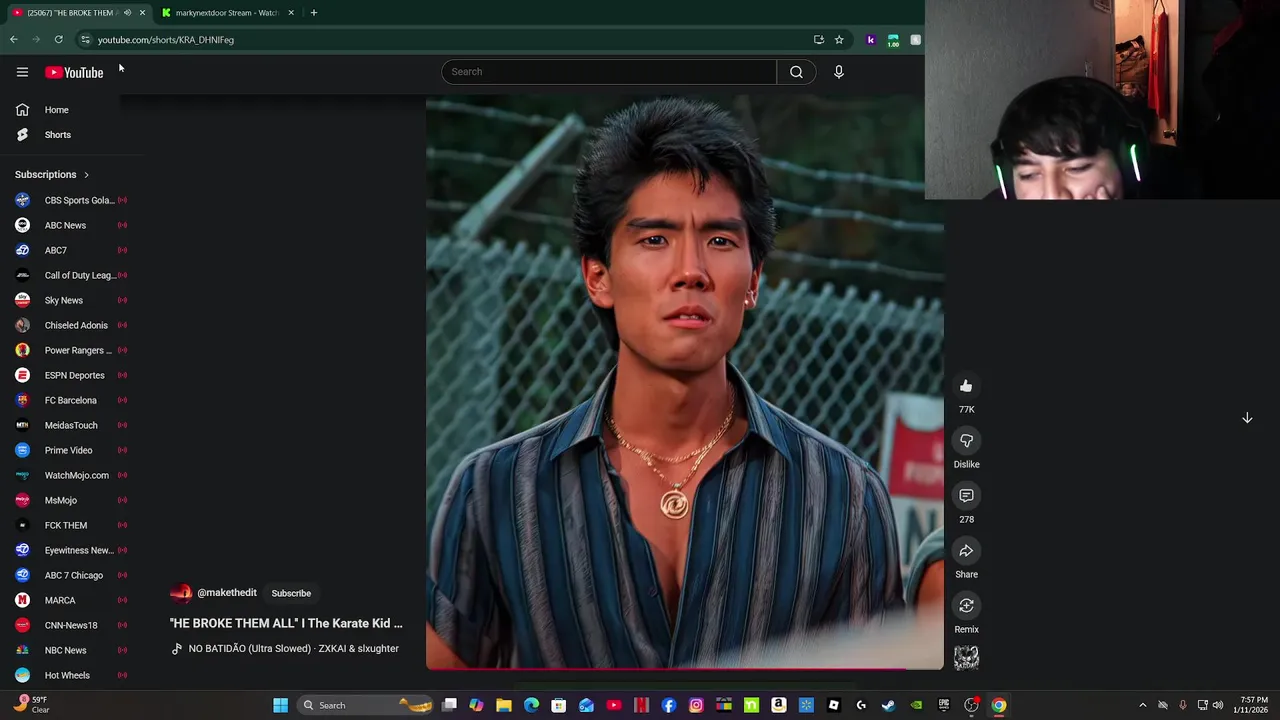Bookmark this page with star icon
The height and width of the screenshot is (720, 1280).
pyautogui.click(x=839, y=40)
